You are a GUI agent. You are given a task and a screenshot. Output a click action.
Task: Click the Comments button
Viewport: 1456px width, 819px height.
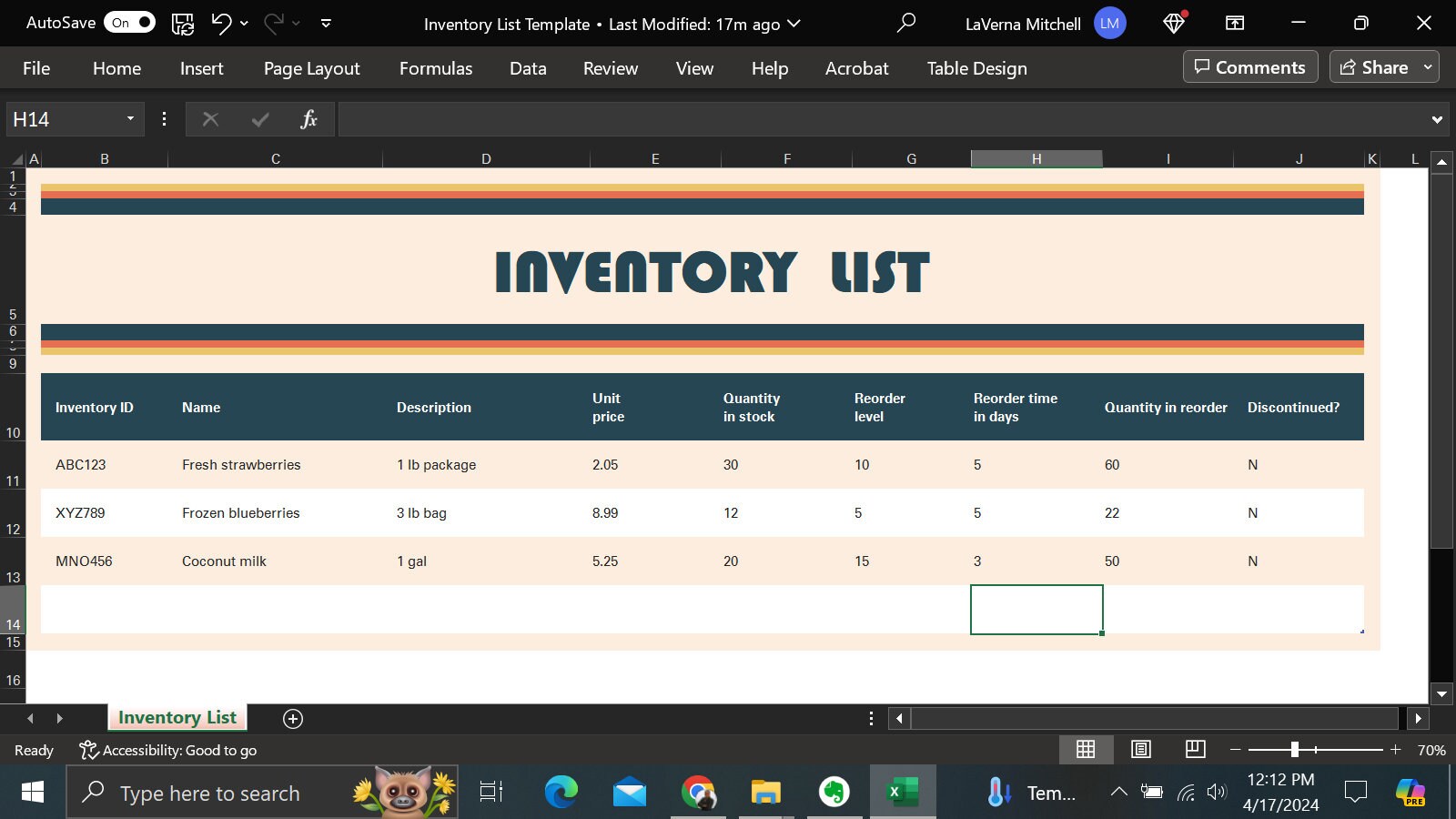click(x=1250, y=66)
